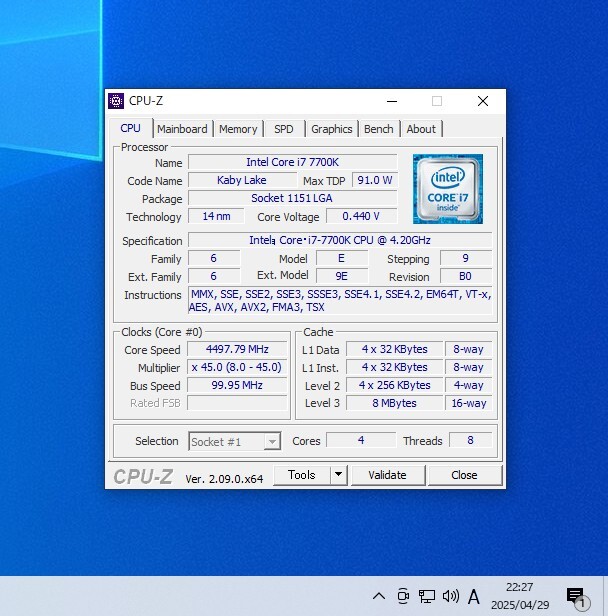Click the Revision value B0

click(465, 276)
